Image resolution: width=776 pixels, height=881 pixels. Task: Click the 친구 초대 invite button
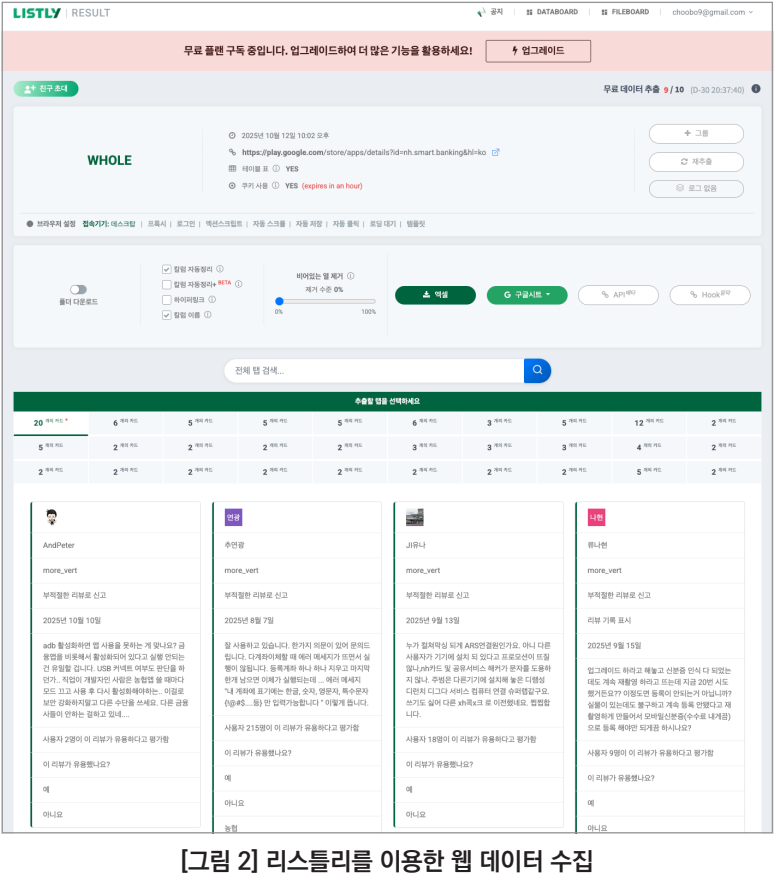click(x=46, y=89)
